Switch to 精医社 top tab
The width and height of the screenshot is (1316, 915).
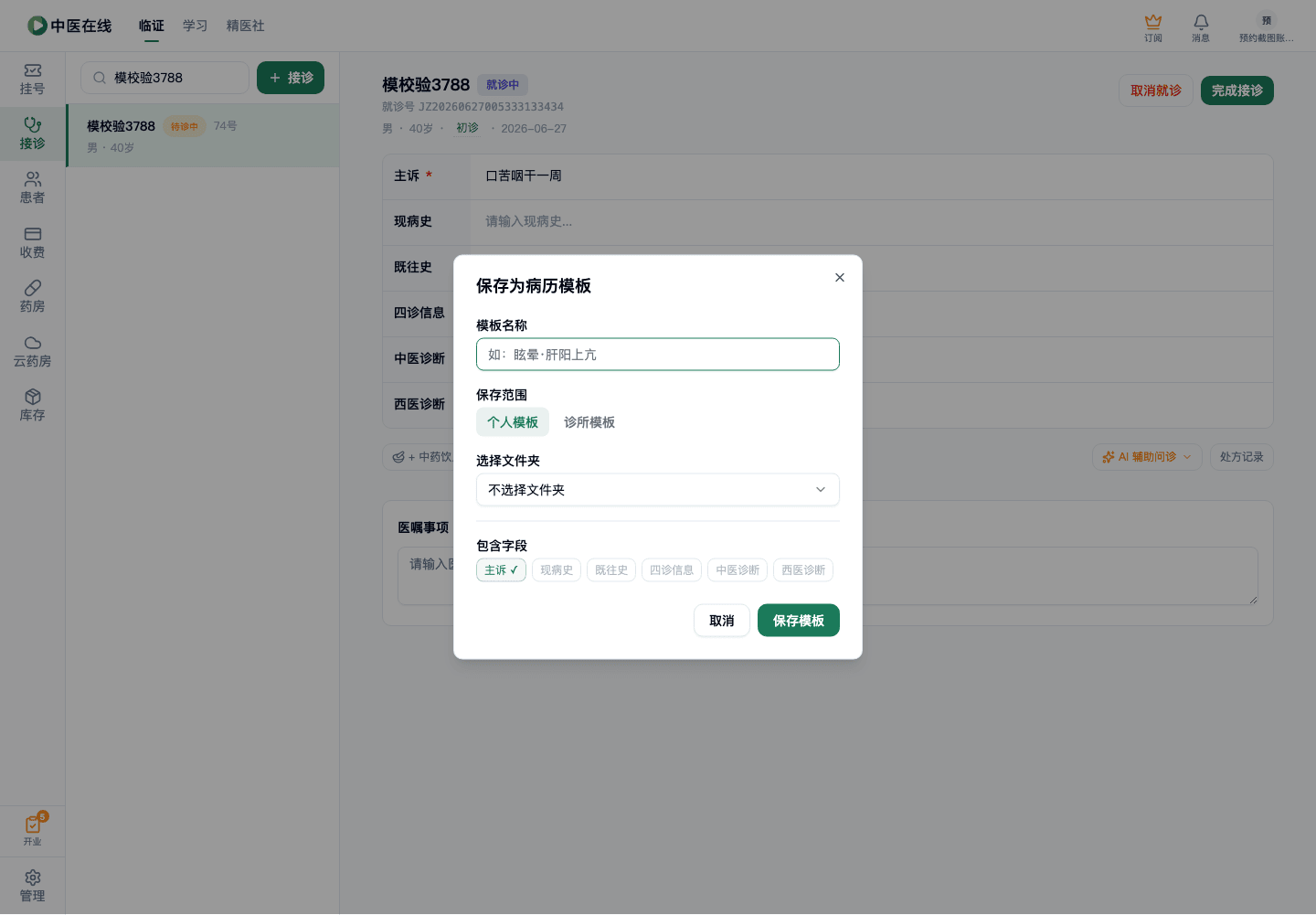[246, 26]
